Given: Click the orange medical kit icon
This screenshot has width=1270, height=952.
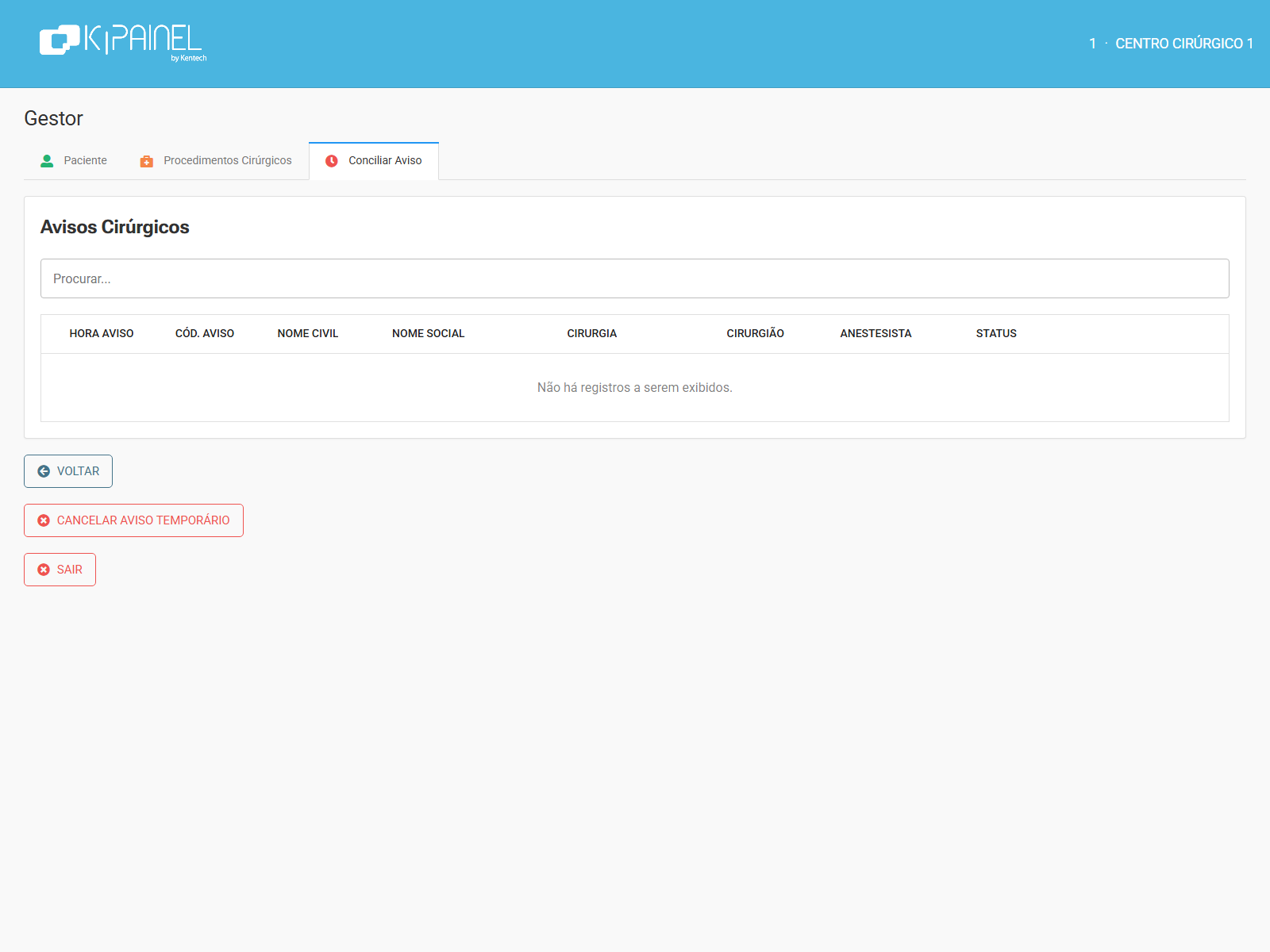Looking at the screenshot, I should (x=146, y=161).
